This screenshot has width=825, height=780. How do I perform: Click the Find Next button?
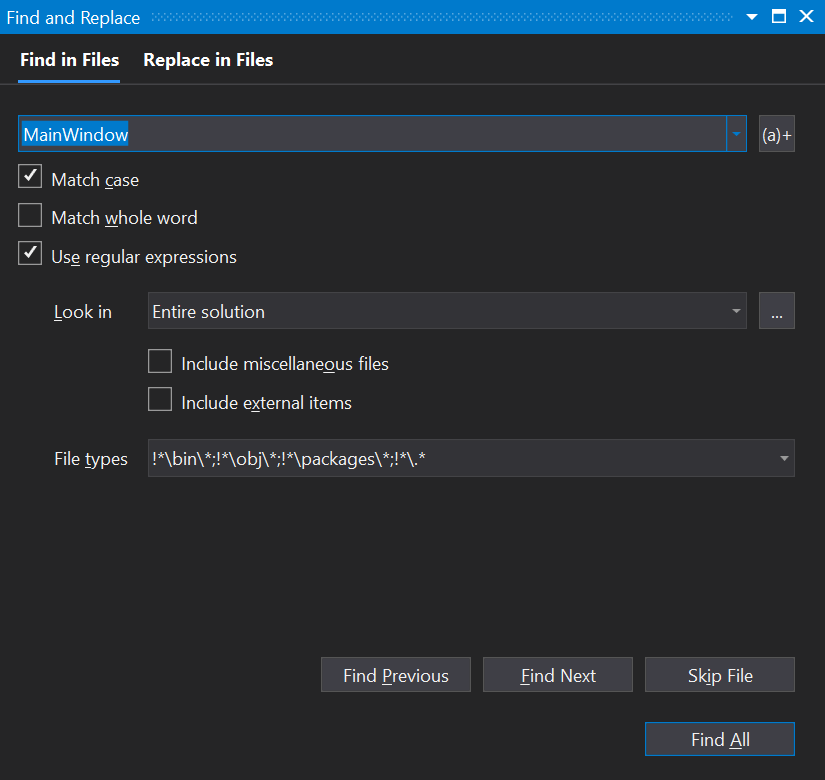pyautogui.click(x=558, y=675)
